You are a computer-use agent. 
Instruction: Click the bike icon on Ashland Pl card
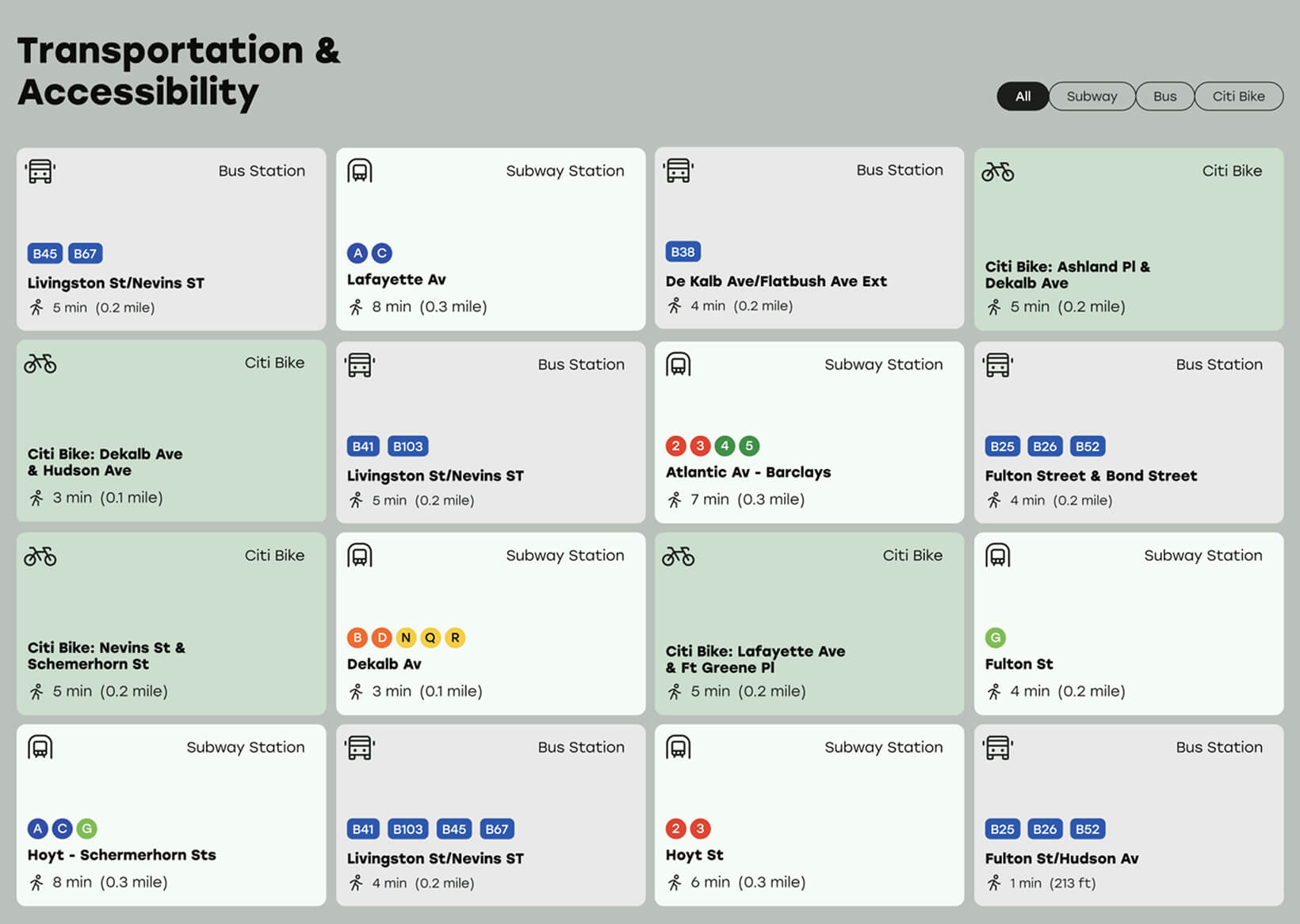coord(997,171)
